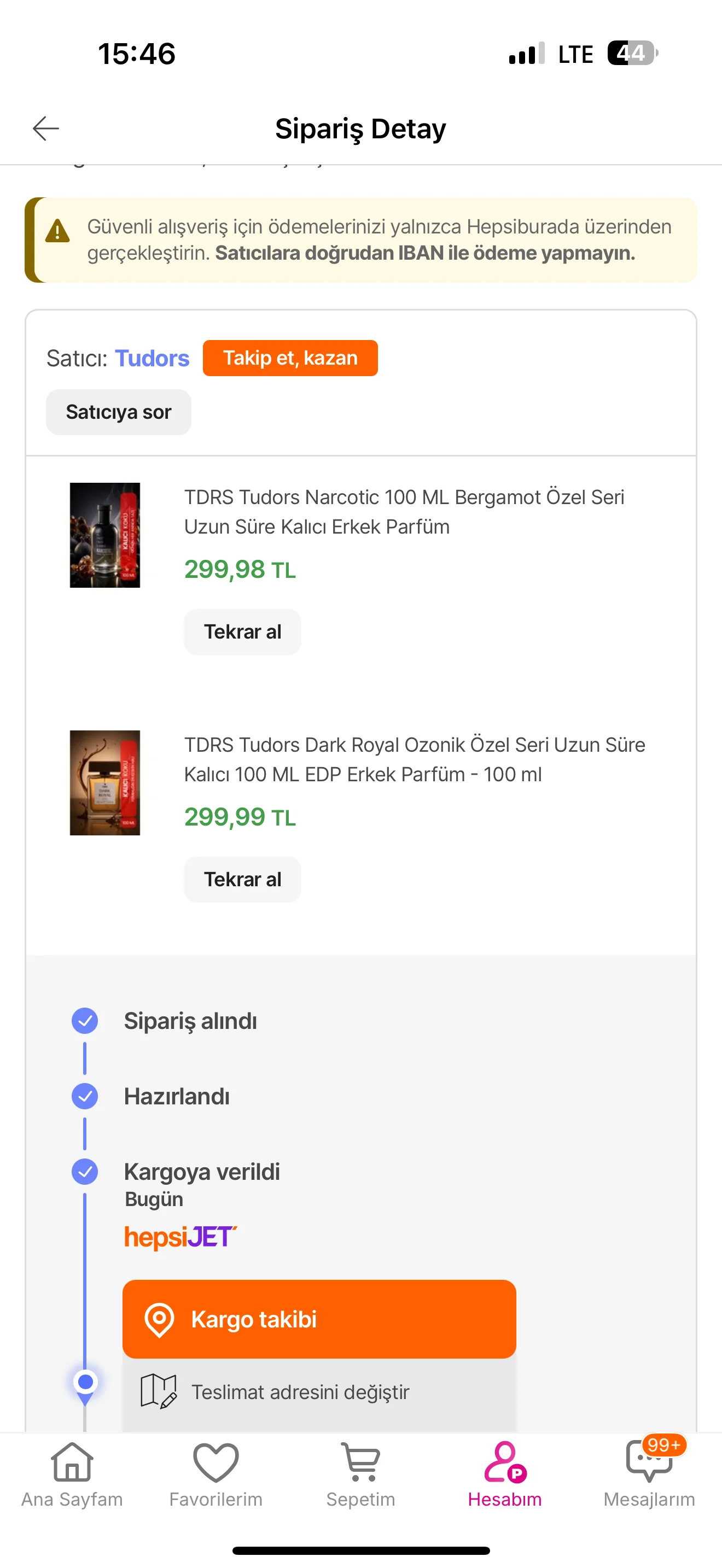Tap Tekrar al for Dark Royal perfume

coord(242,880)
